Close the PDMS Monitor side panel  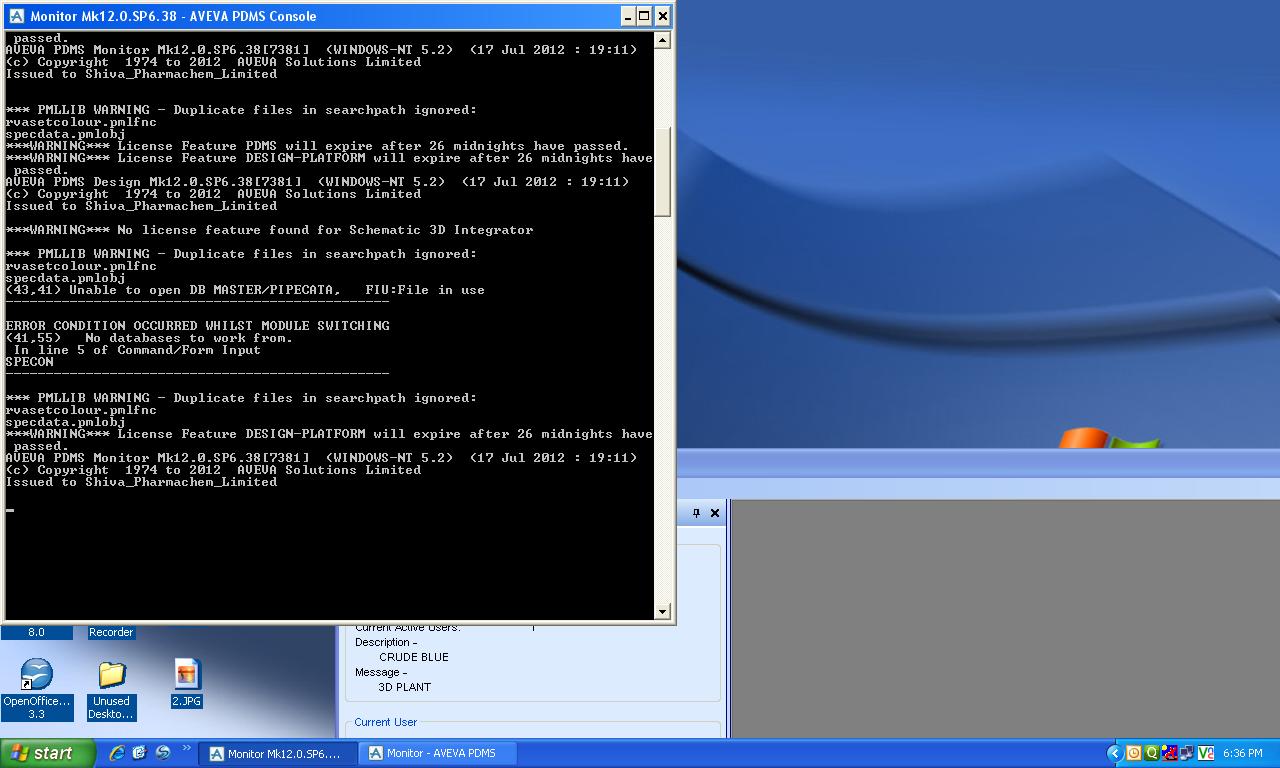coord(715,513)
